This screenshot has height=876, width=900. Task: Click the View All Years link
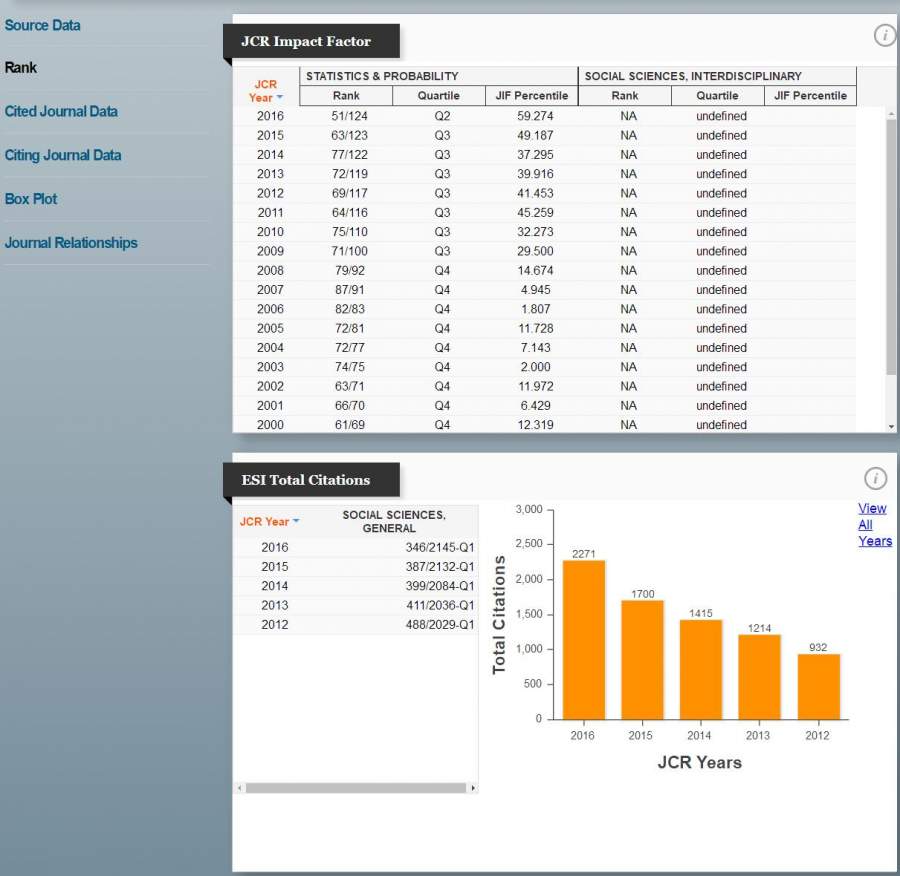[873, 524]
